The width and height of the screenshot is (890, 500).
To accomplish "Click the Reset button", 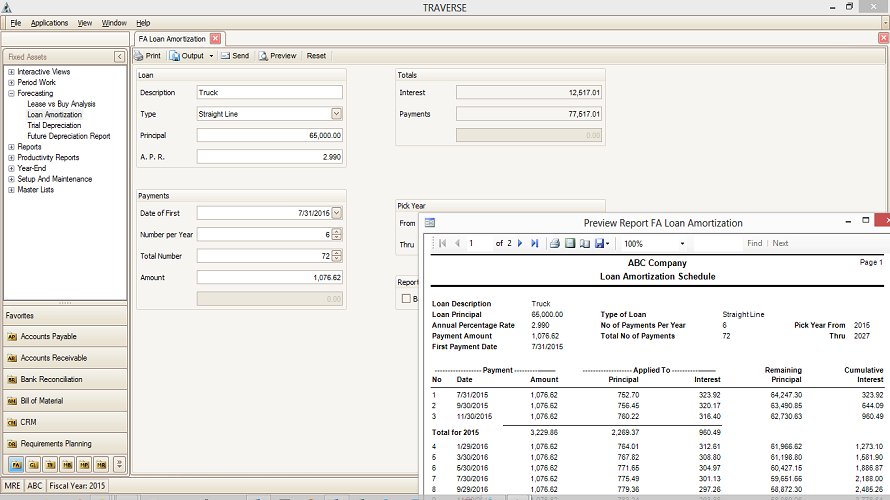I will coord(316,56).
